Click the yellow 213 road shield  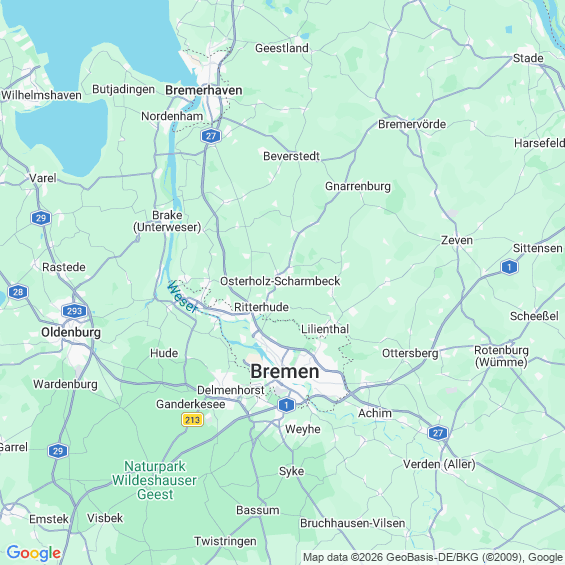(192, 420)
